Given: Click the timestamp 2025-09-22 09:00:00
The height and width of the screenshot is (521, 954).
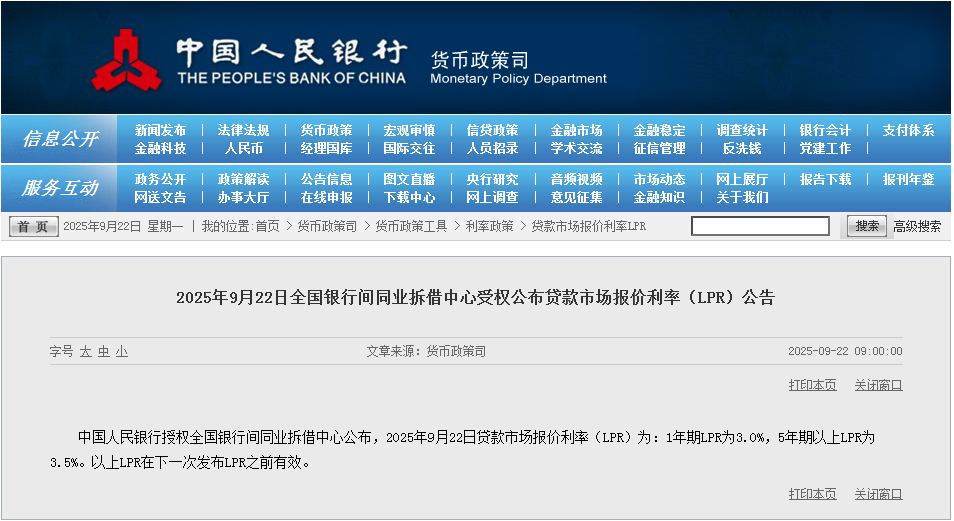Looking at the screenshot, I should pyautogui.click(x=845, y=351).
